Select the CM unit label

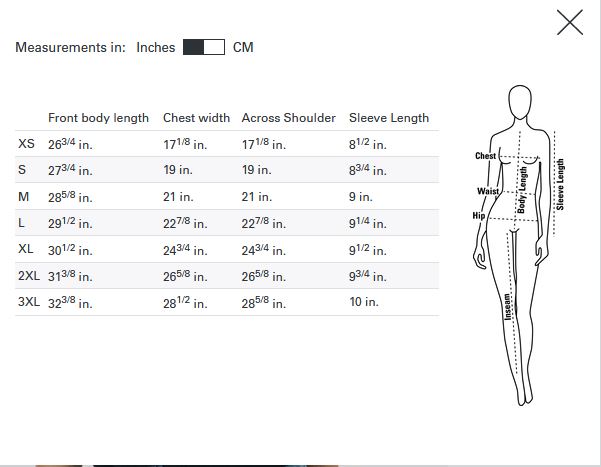(x=243, y=47)
